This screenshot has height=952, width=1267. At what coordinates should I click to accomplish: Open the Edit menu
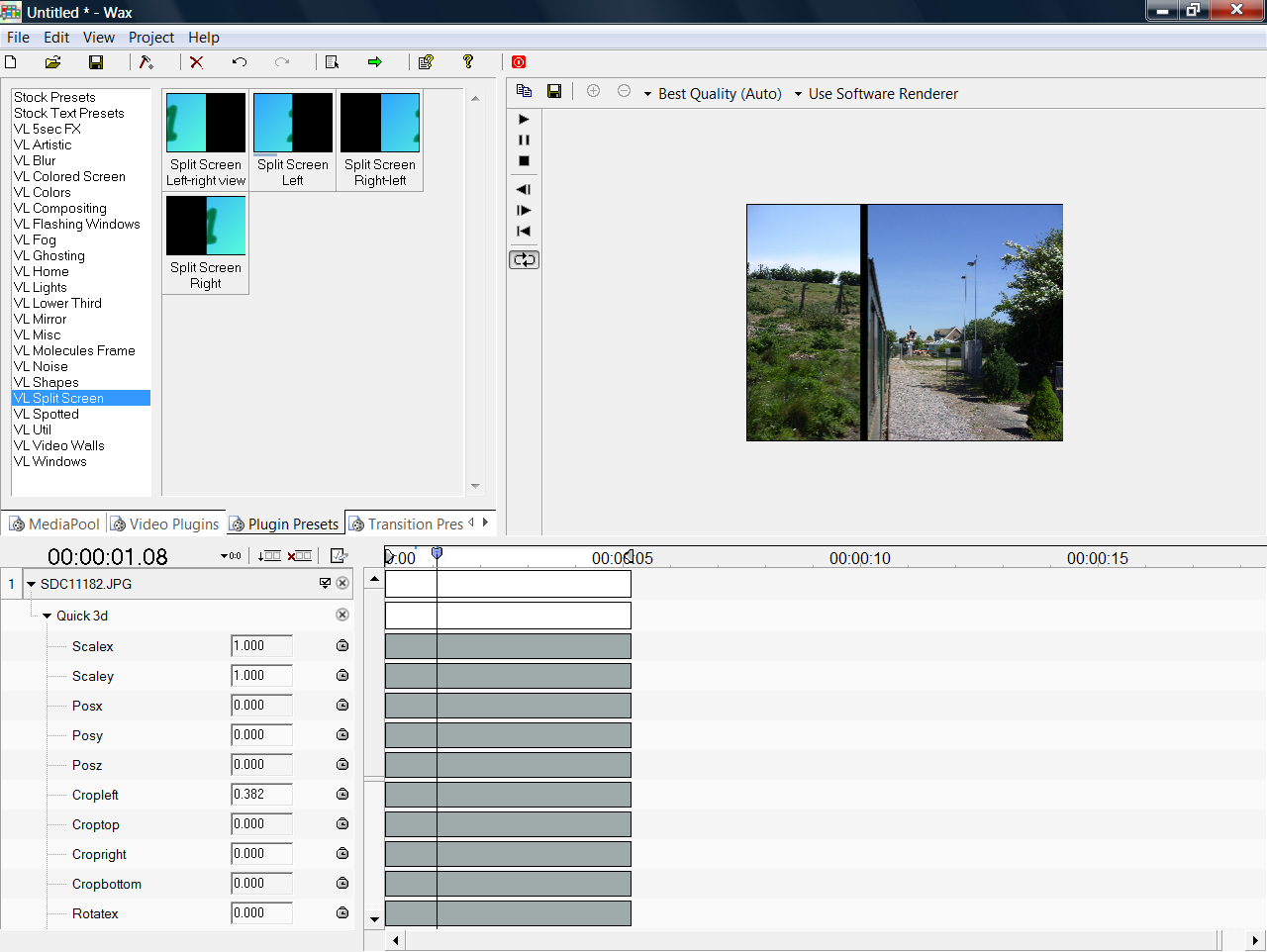pyautogui.click(x=56, y=38)
